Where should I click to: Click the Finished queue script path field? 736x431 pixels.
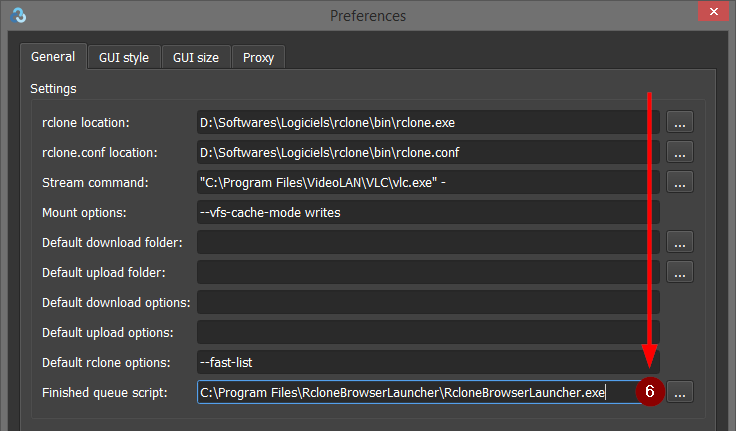pos(410,393)
